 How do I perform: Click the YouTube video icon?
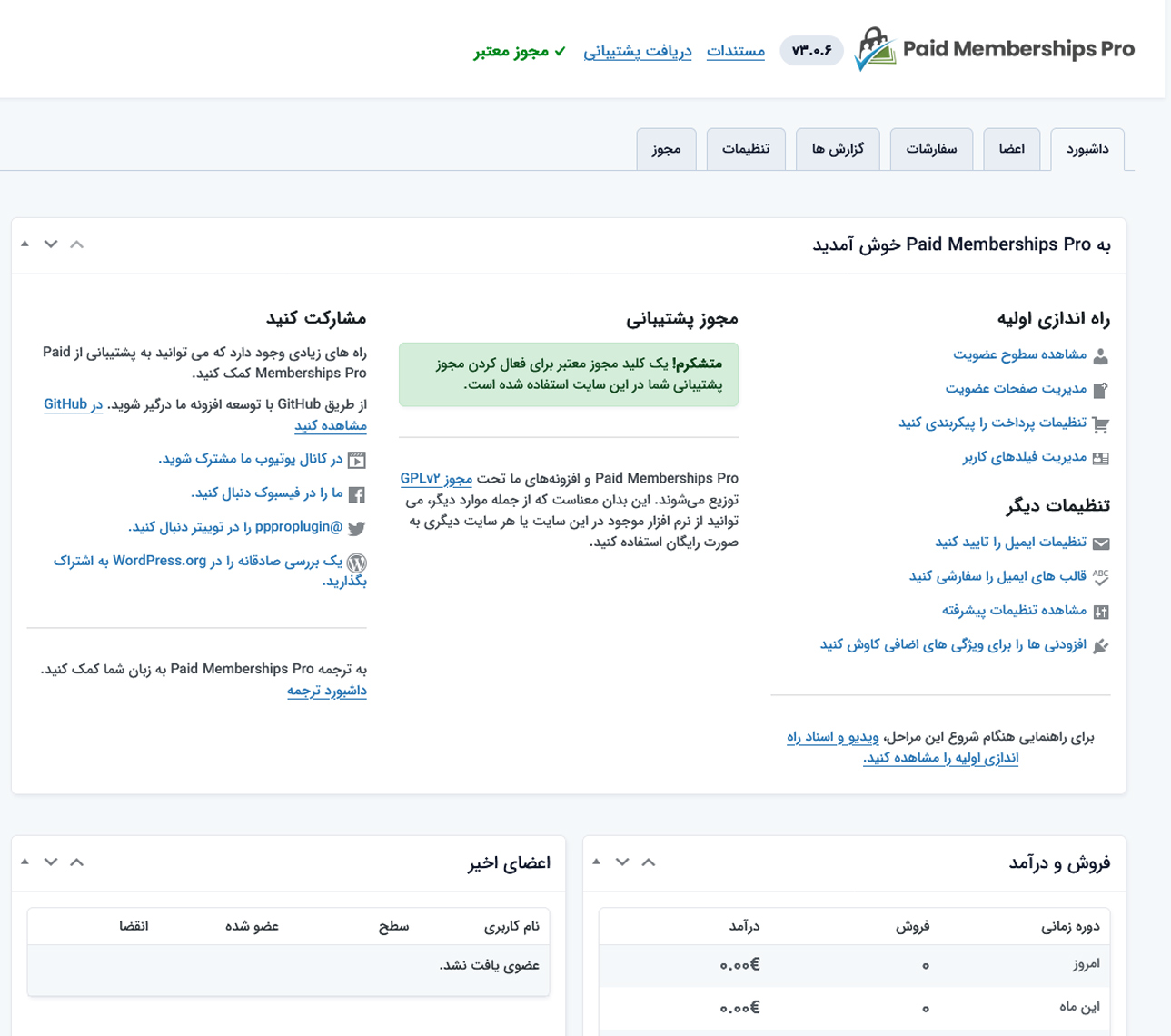point(357,460)
